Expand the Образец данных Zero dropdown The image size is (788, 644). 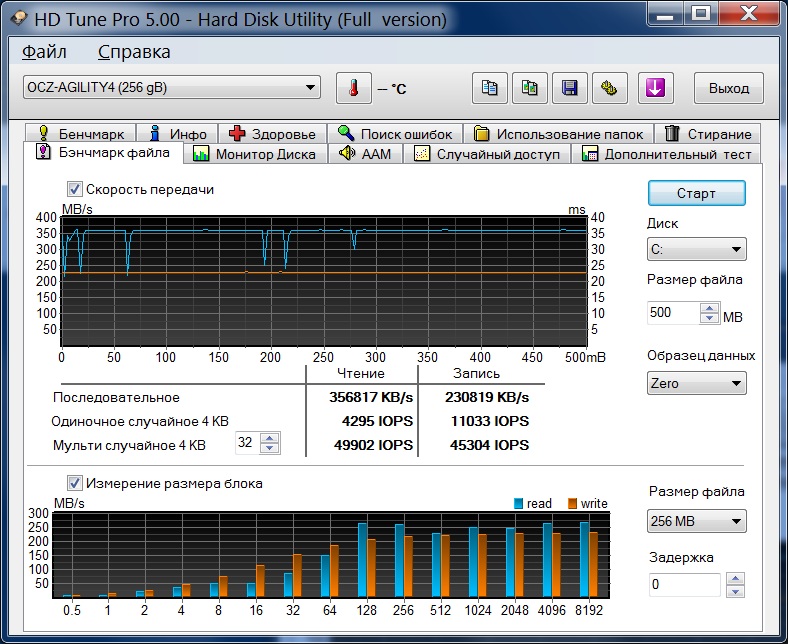click(696, 383)
